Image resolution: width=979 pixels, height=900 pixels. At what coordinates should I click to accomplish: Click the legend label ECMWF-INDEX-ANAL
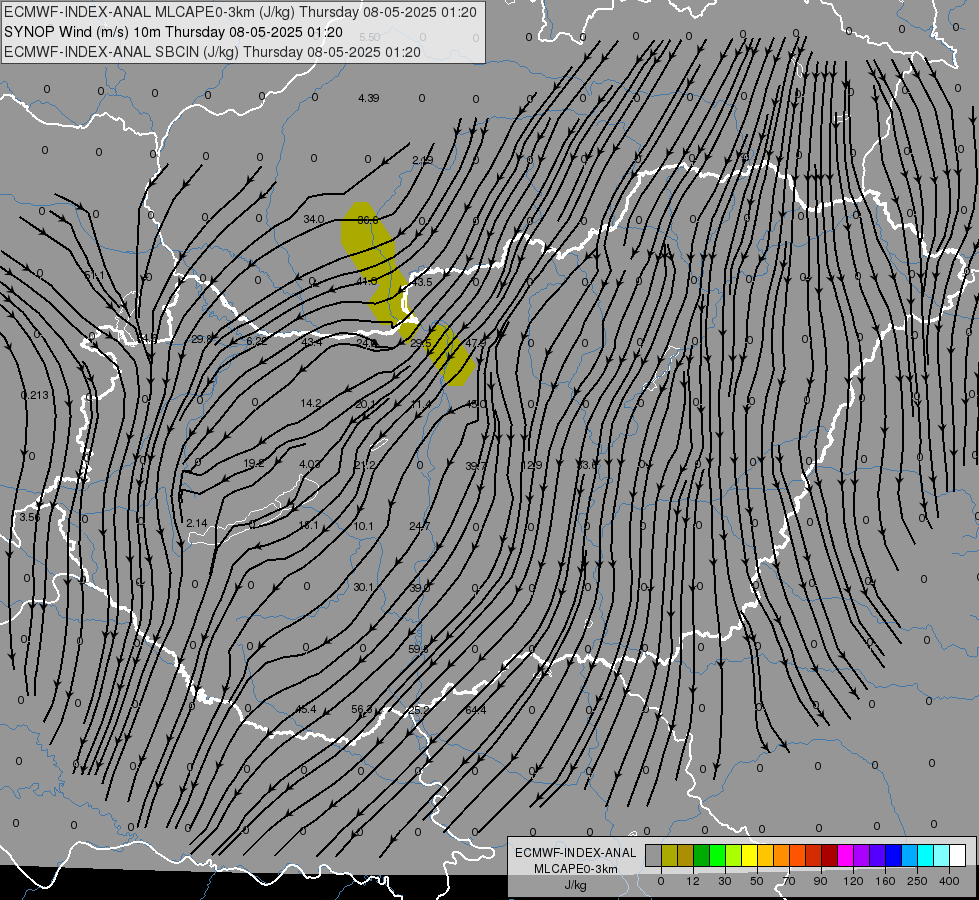[x=575, y=853]
